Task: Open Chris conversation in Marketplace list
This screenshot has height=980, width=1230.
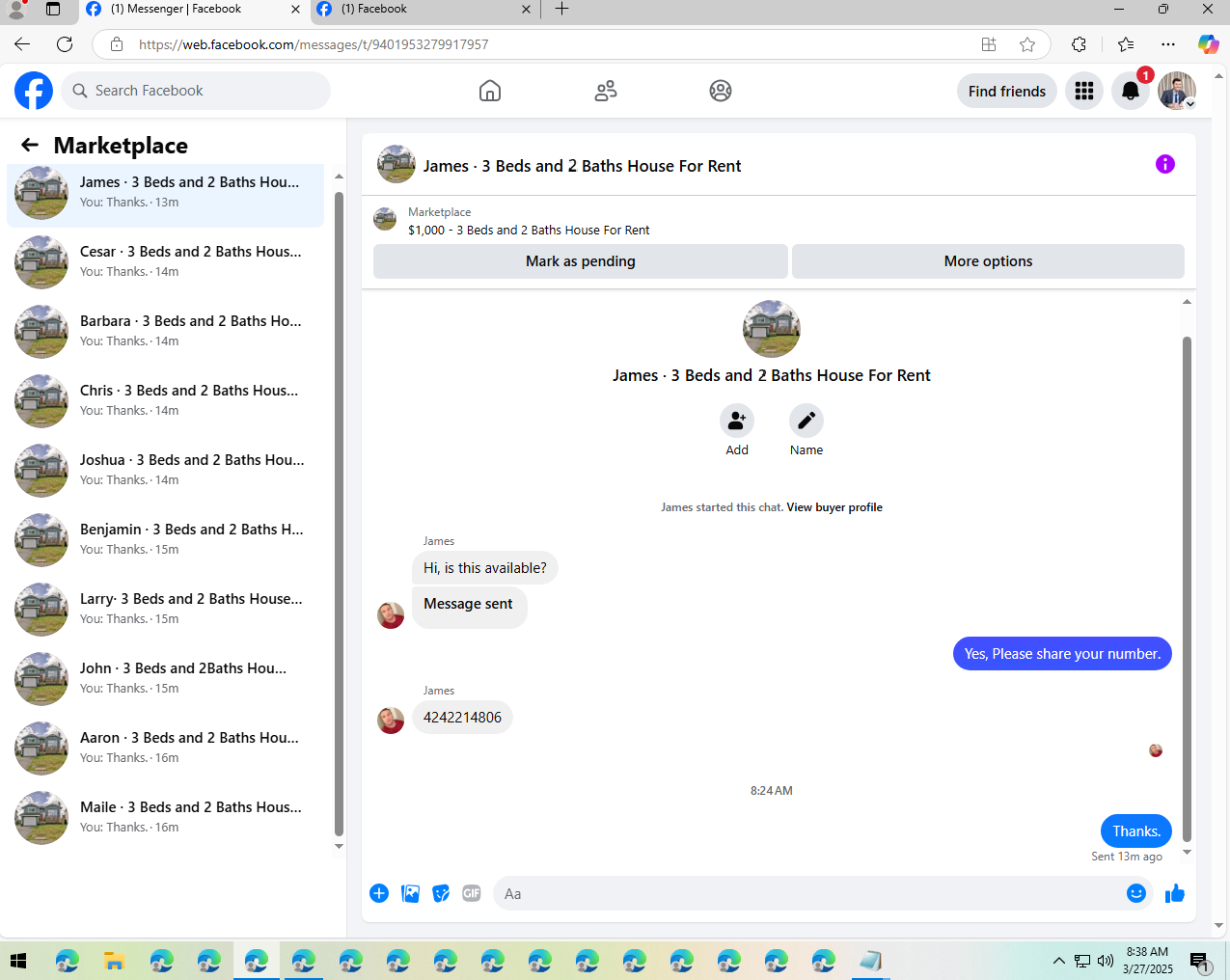Action: click(x=166, y=401)
